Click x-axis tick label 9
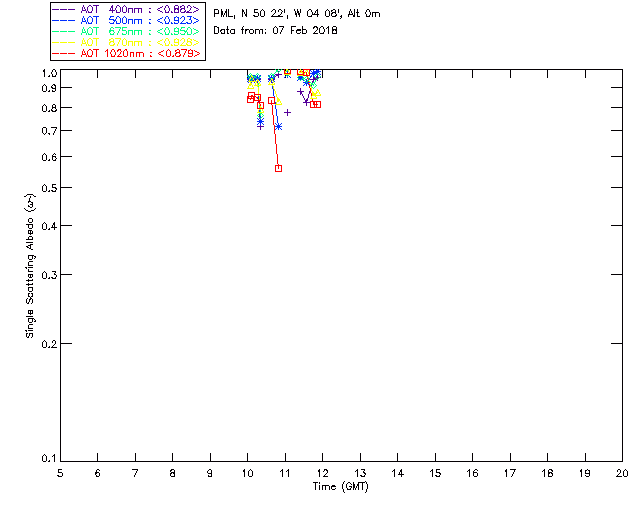This screenshot has height=512, width=640. pos(210,473)
